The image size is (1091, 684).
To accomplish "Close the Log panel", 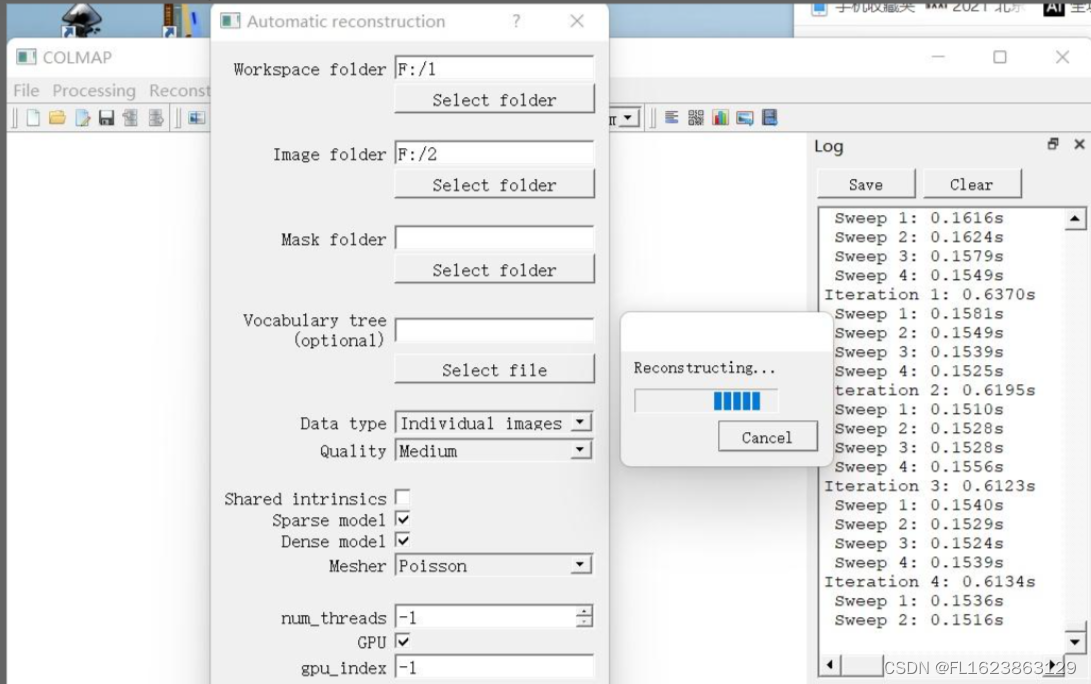I will coord(1079,144).
